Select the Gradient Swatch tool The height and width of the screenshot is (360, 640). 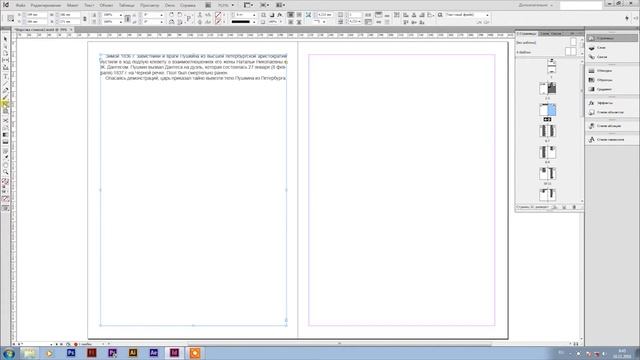[5, 135]
